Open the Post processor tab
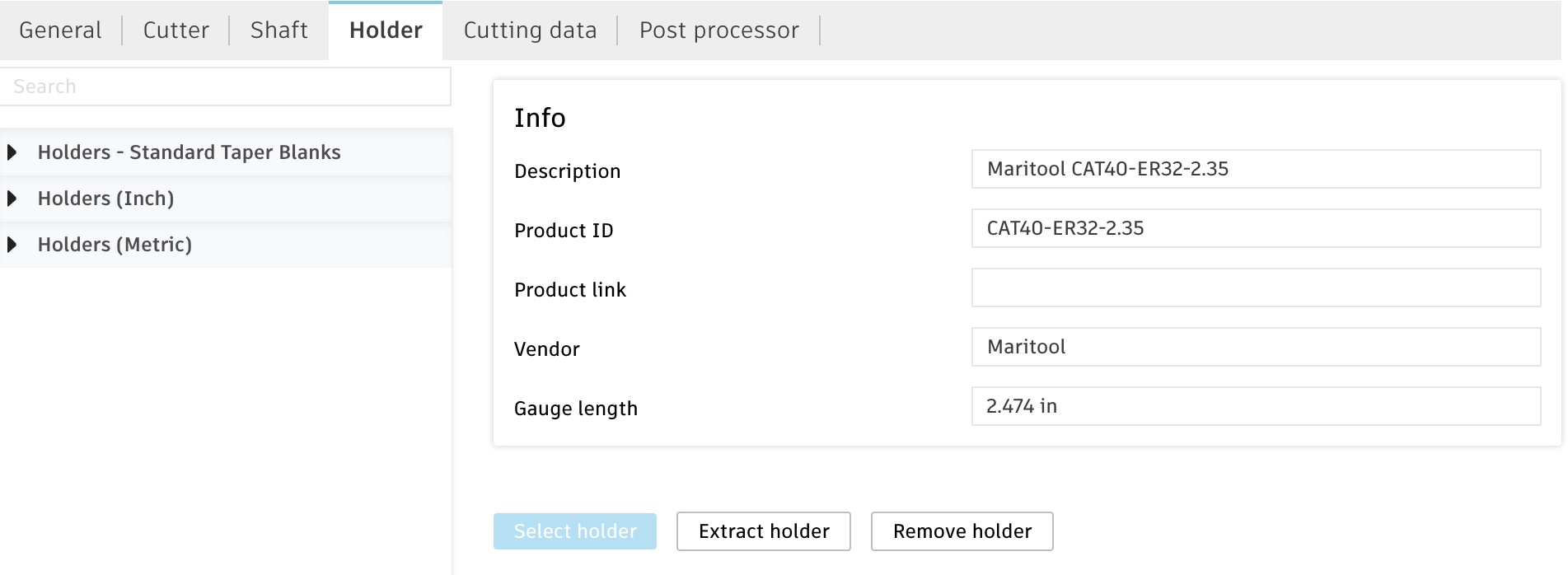Image resolution: width=1568 pixels, height=575 pixels. pyautogui.click(x=718, y=30)
